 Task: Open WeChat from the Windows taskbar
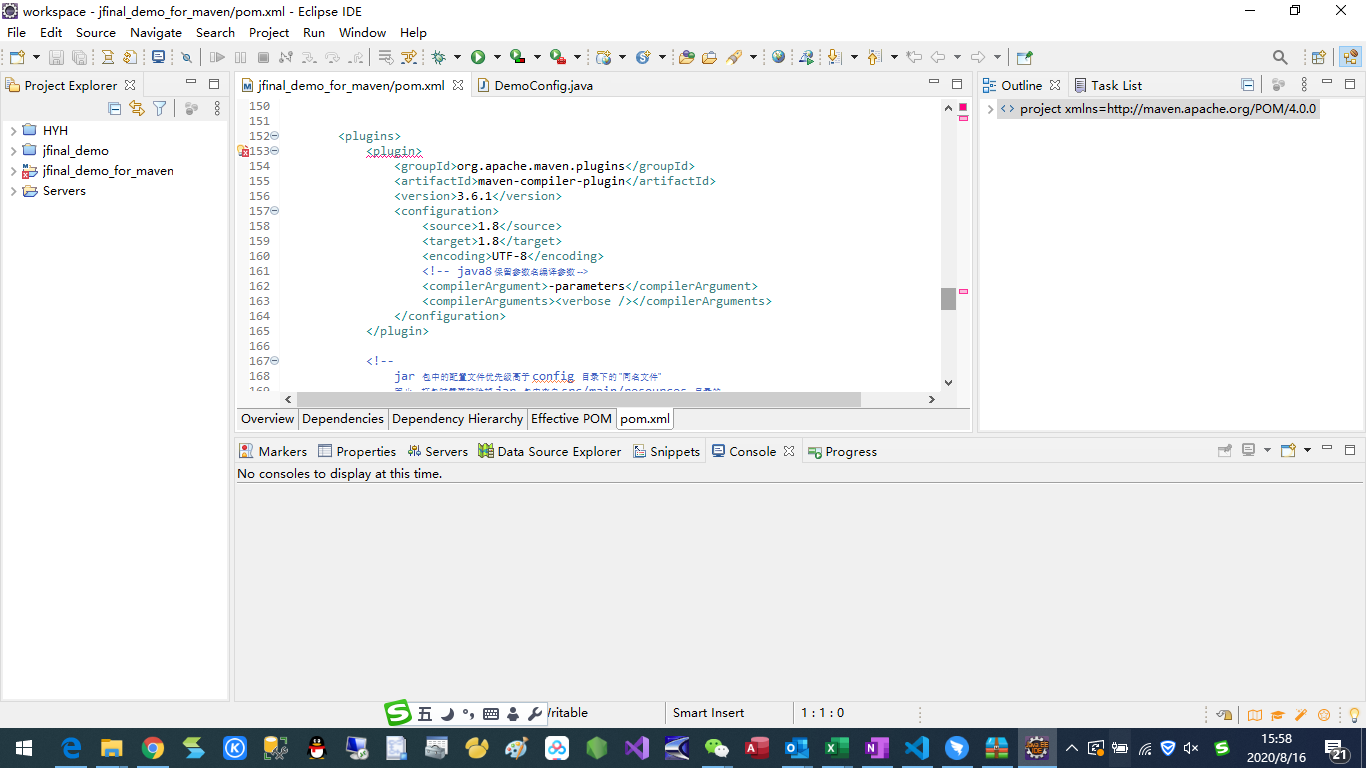tap(716, 747)
